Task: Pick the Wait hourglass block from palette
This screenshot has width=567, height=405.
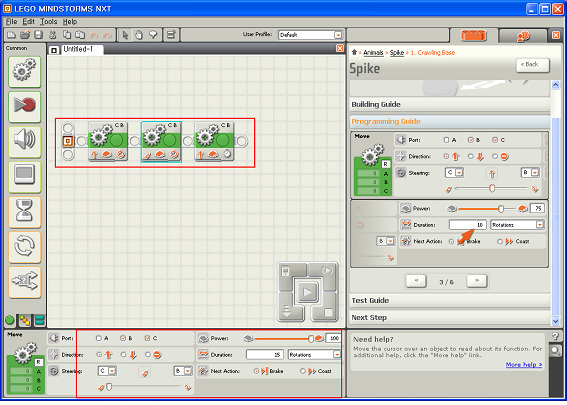Action: point(25,212)
